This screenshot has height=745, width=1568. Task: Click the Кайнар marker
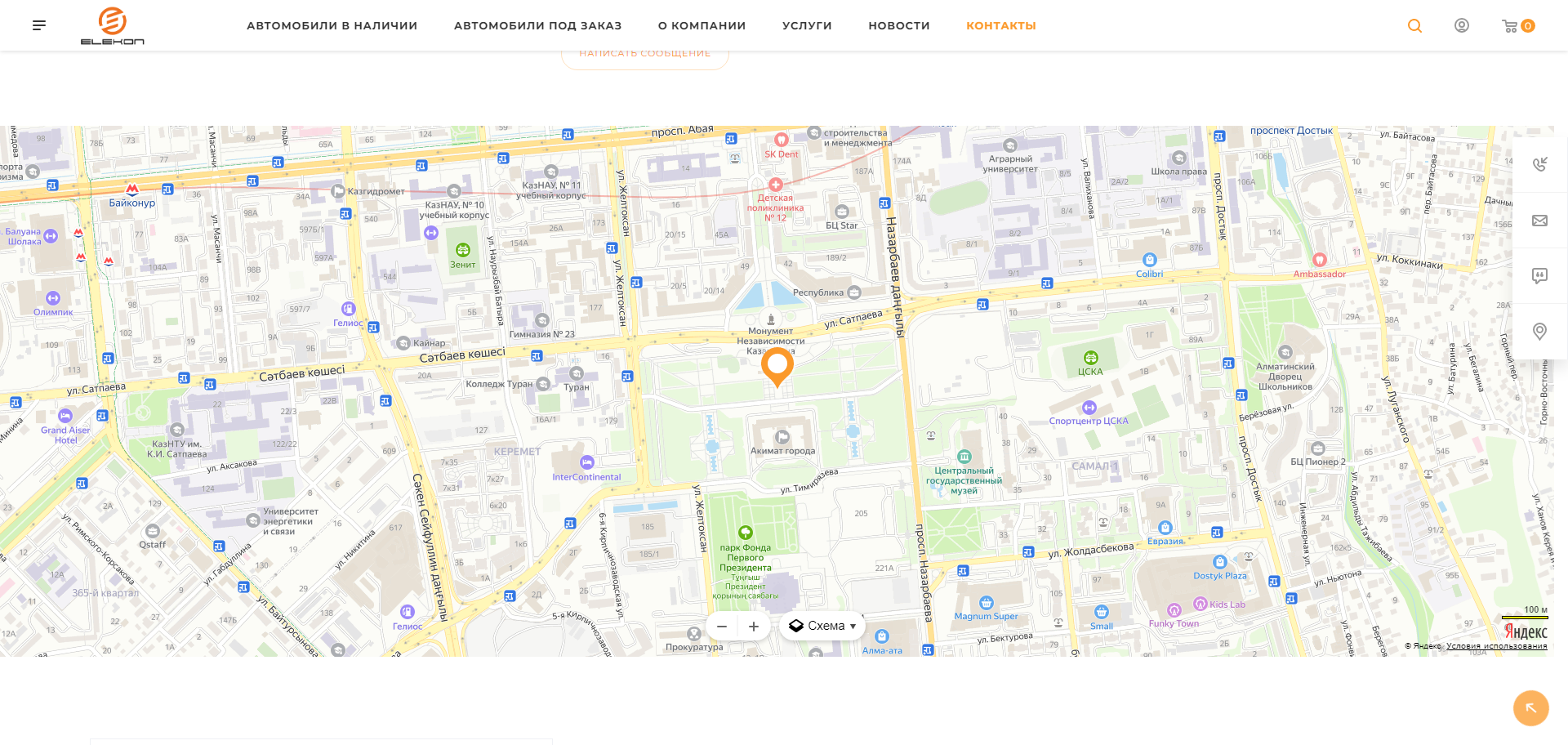pos(403,343)
